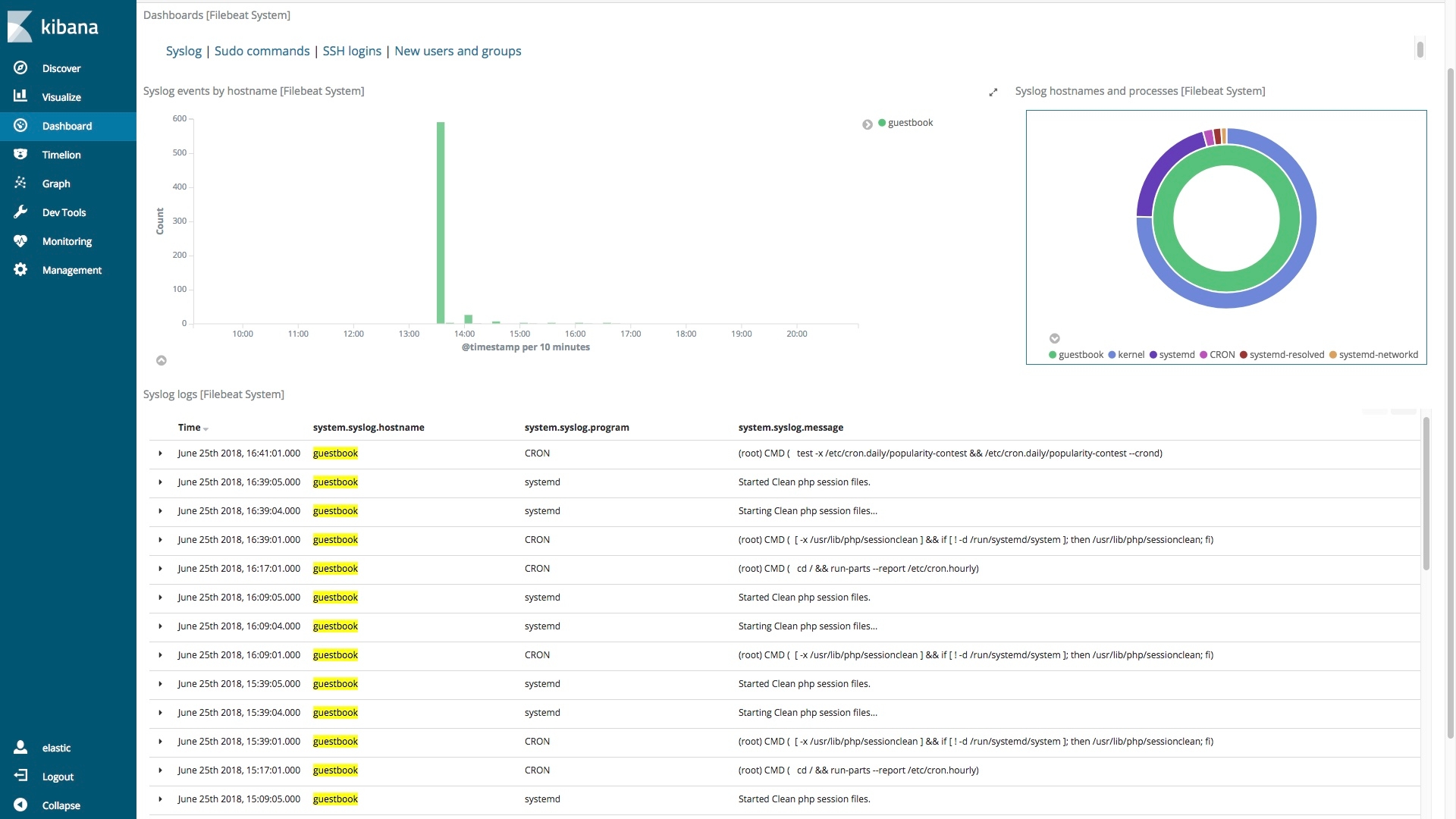This screenshot has height=819, width=1456.
Task: Click the tall green bar in histogram
Action: 441,223
